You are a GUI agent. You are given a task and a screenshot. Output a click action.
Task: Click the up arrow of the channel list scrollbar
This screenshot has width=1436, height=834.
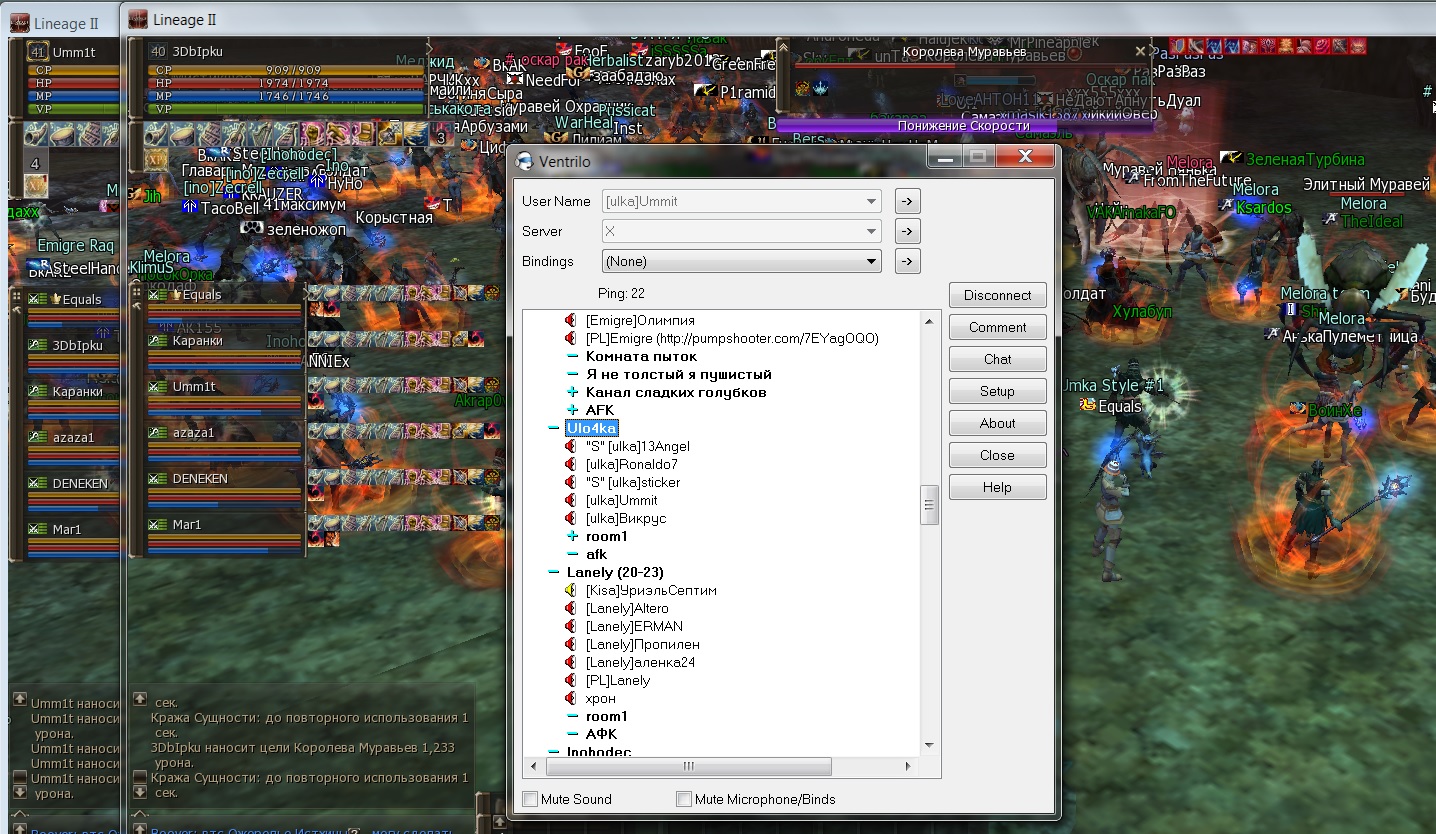tap(929, 322)
